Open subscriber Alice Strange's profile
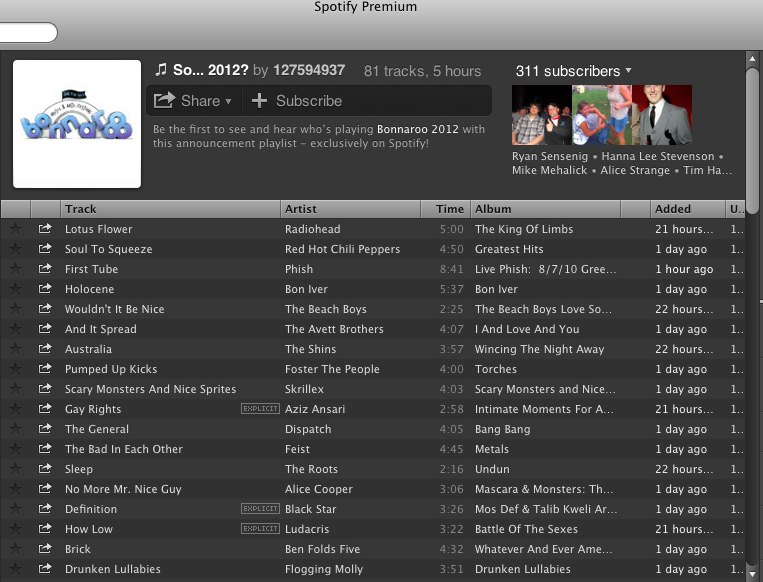763x582 pixels. point(635,170)
